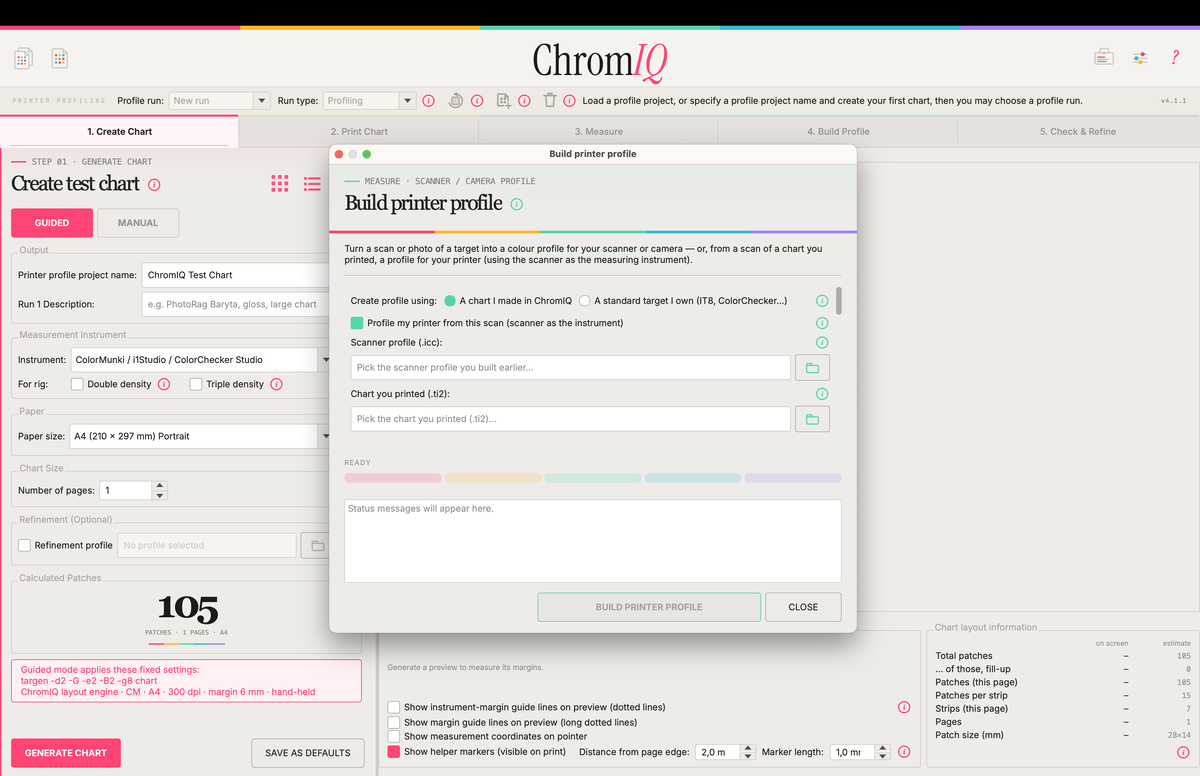Open the toolbox icon in header
Screen dimensions: 1200x776
pos(1104,58)
